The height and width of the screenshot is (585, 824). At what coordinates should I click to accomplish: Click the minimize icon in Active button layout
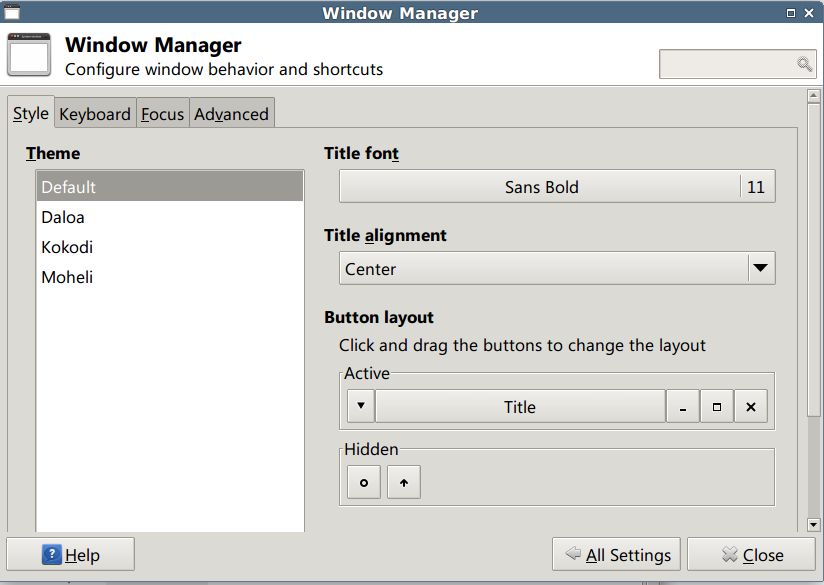683,407
